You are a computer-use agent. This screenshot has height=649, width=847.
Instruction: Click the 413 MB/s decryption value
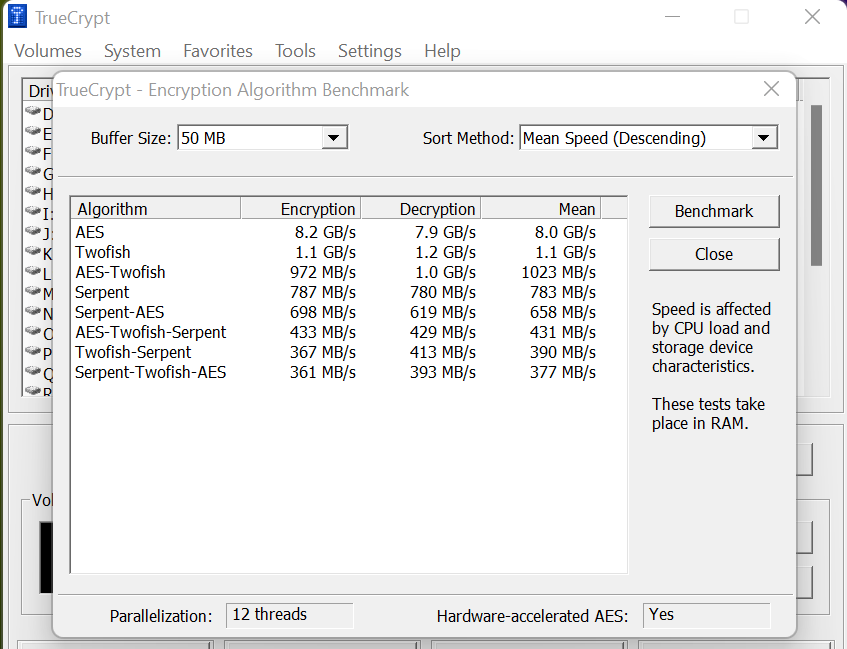(442, 352)
